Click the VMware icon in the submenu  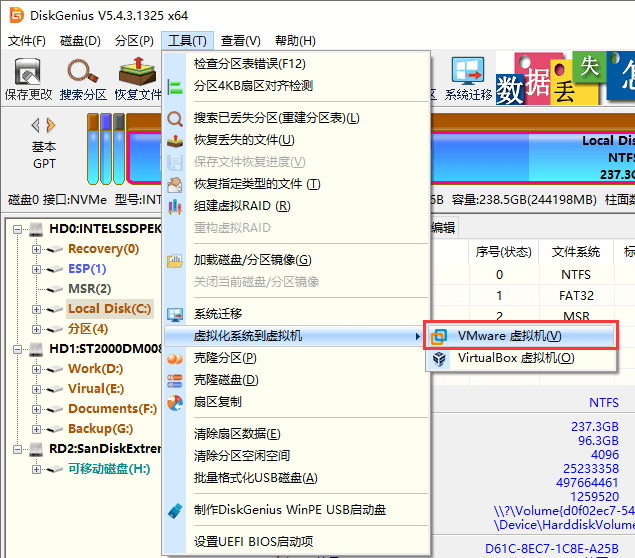click(439, 336)
